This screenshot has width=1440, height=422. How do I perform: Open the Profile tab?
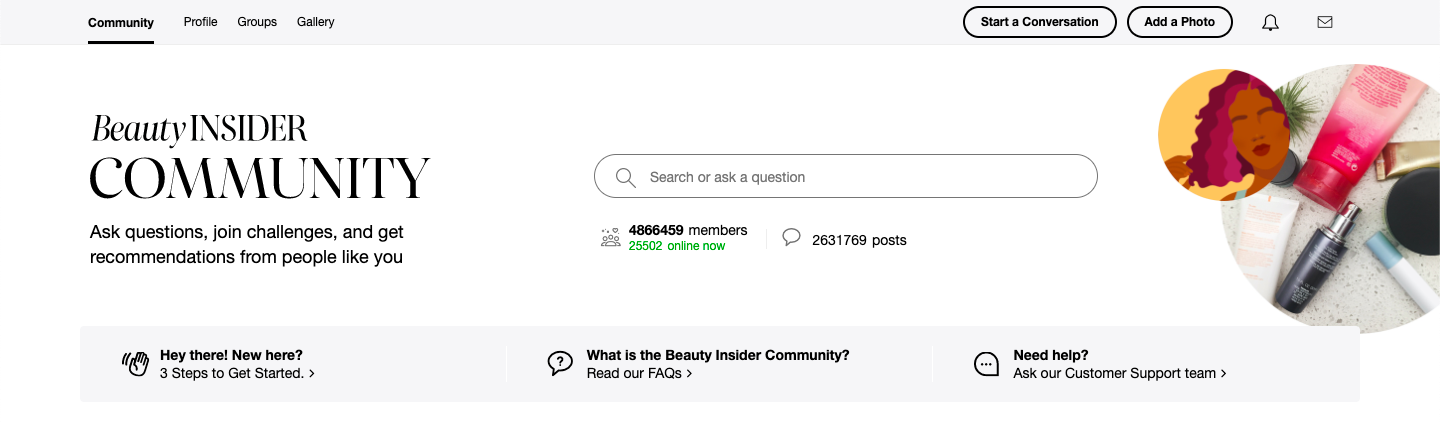tap(200, 22)
